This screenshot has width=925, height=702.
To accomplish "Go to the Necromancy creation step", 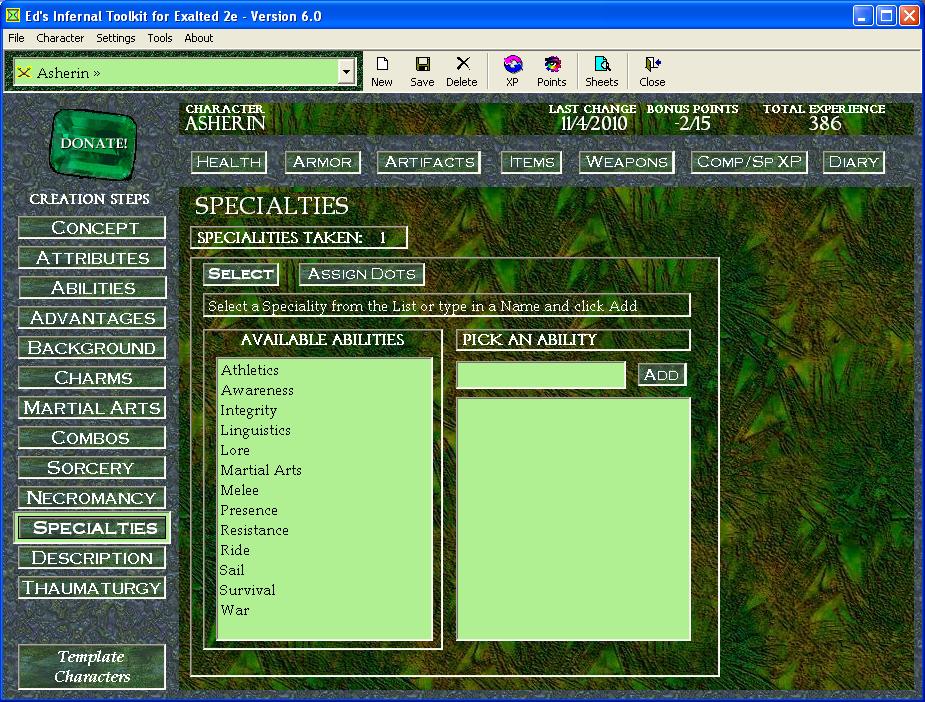I will pos(92,498).
